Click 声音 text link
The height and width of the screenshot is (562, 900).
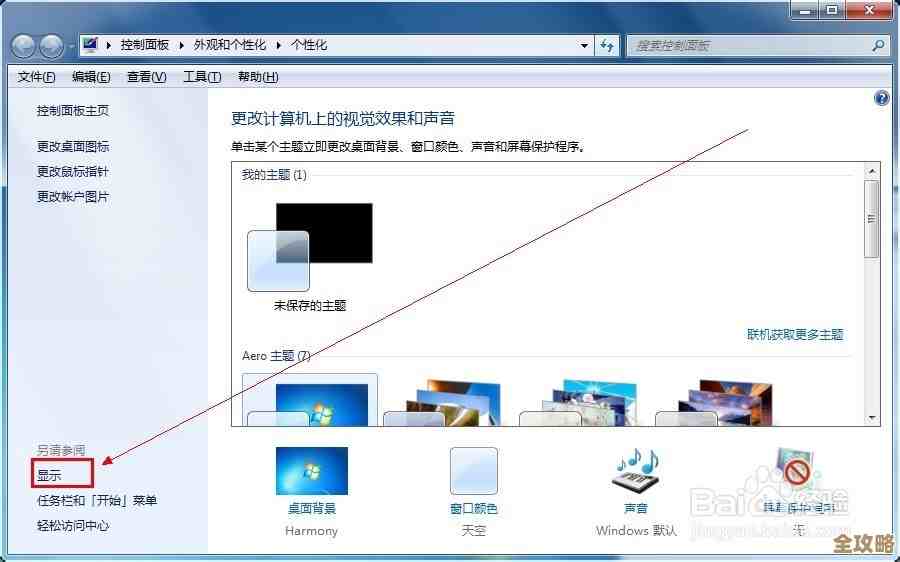point(636,509)
